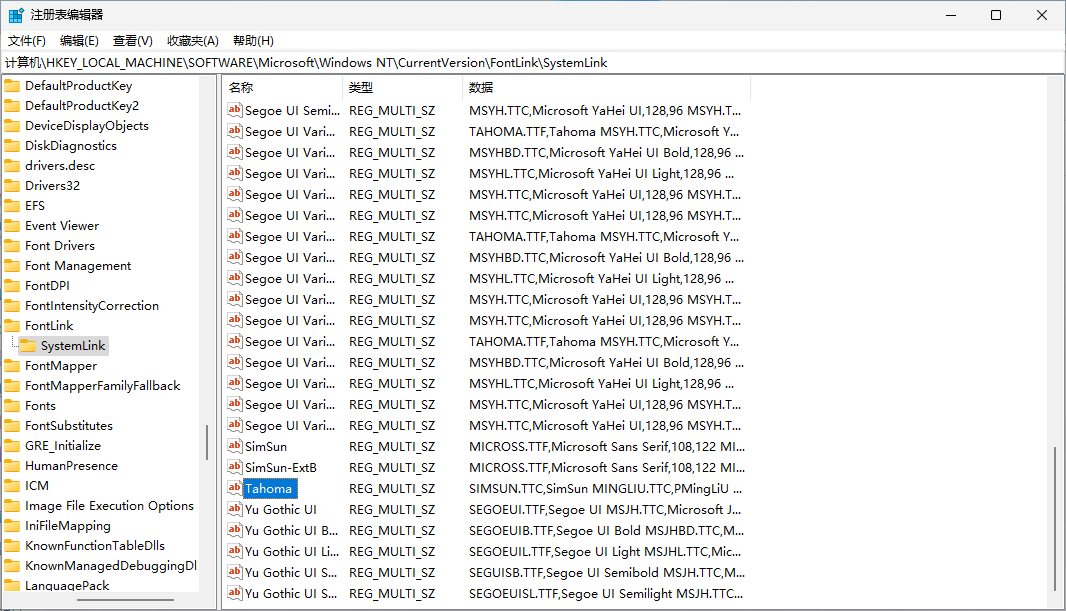Screen dimensions: 1066x611
Task: Click the Fonts key folder icon
Action: click(x=12, y=406)
